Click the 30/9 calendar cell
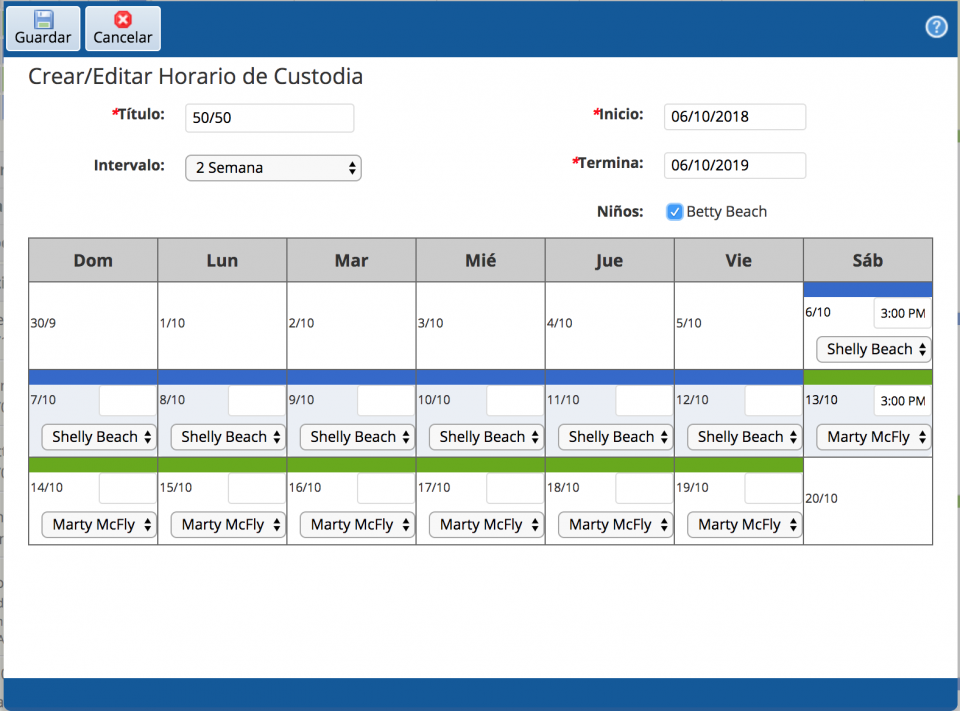The width and height of the screenshot is (960, 711). click(x=93, y=325)
